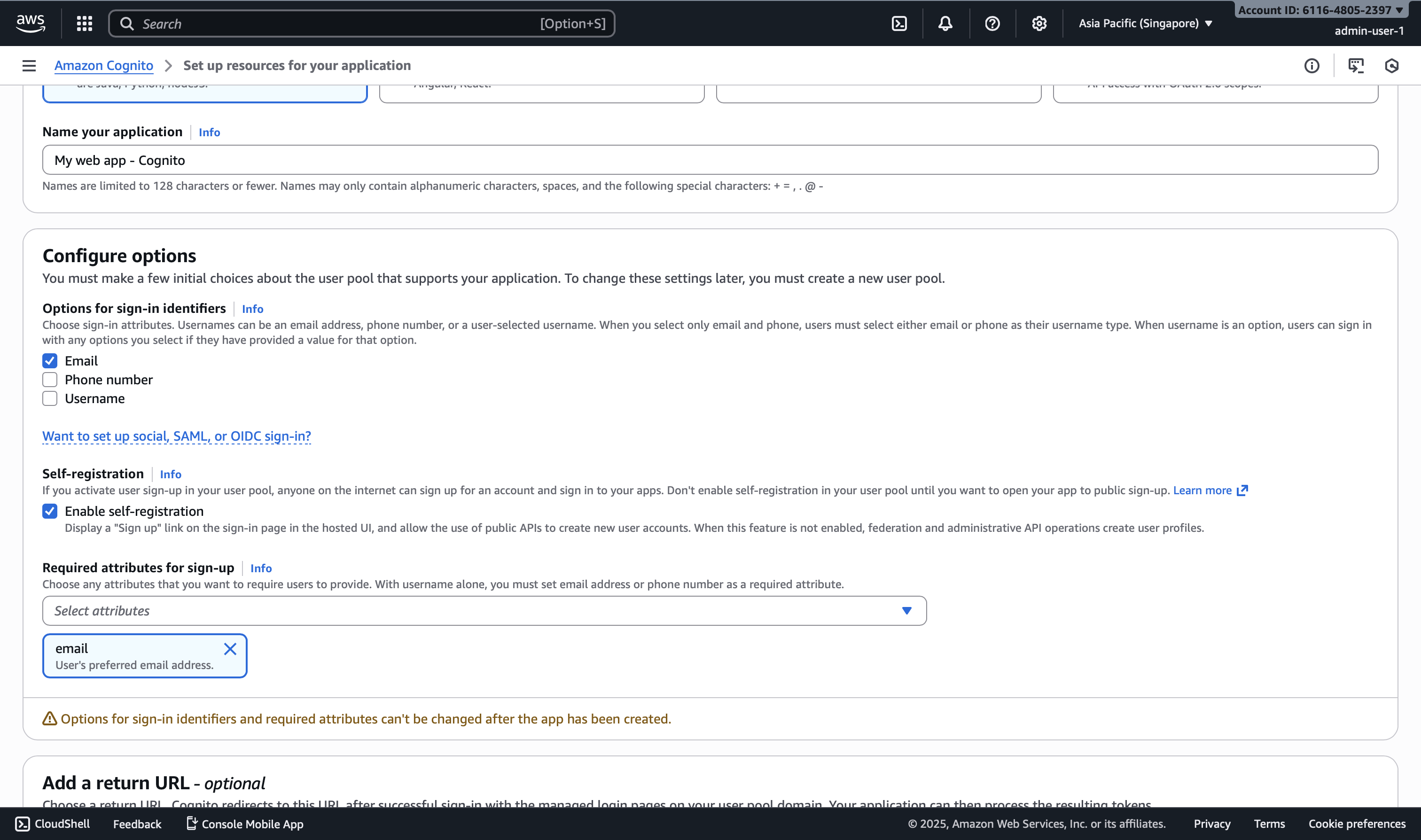This screenshot has width=1421, height=840.
Task: Open the info panel circle icon
Action: (x=1311, y=66)
